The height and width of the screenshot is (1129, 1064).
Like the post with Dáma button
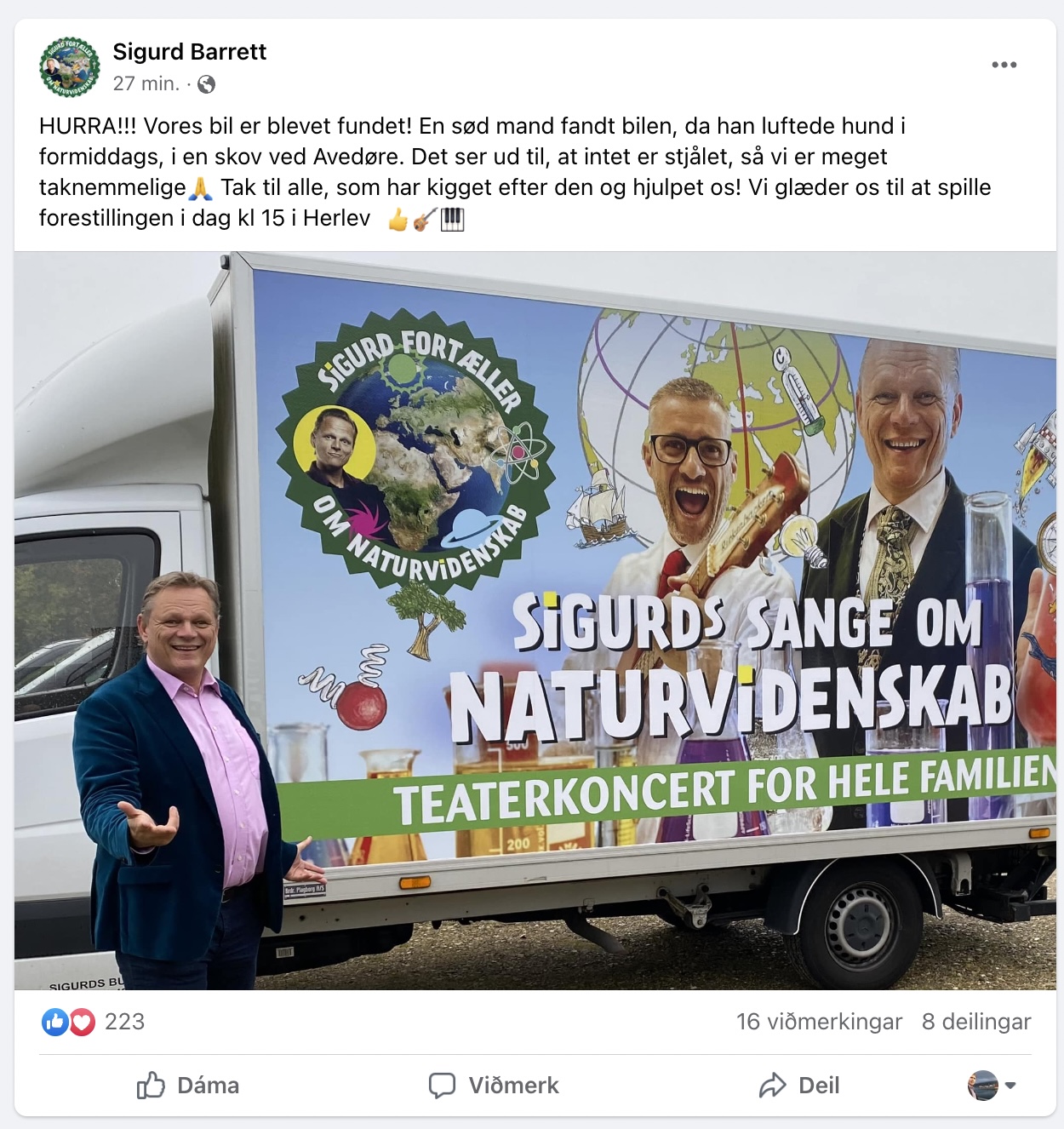click(x=188, y=1086)
